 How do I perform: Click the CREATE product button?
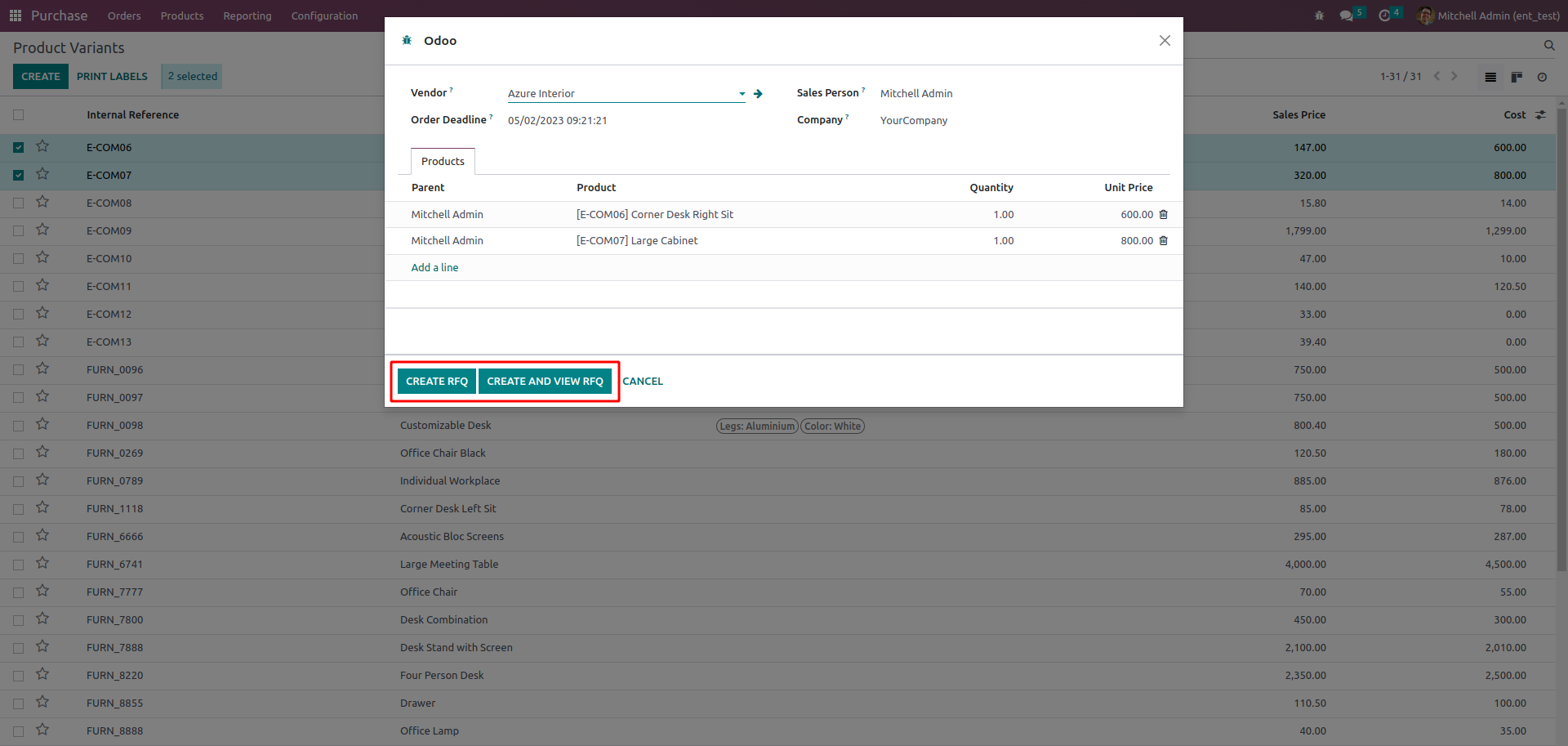(x=41, y=76)
